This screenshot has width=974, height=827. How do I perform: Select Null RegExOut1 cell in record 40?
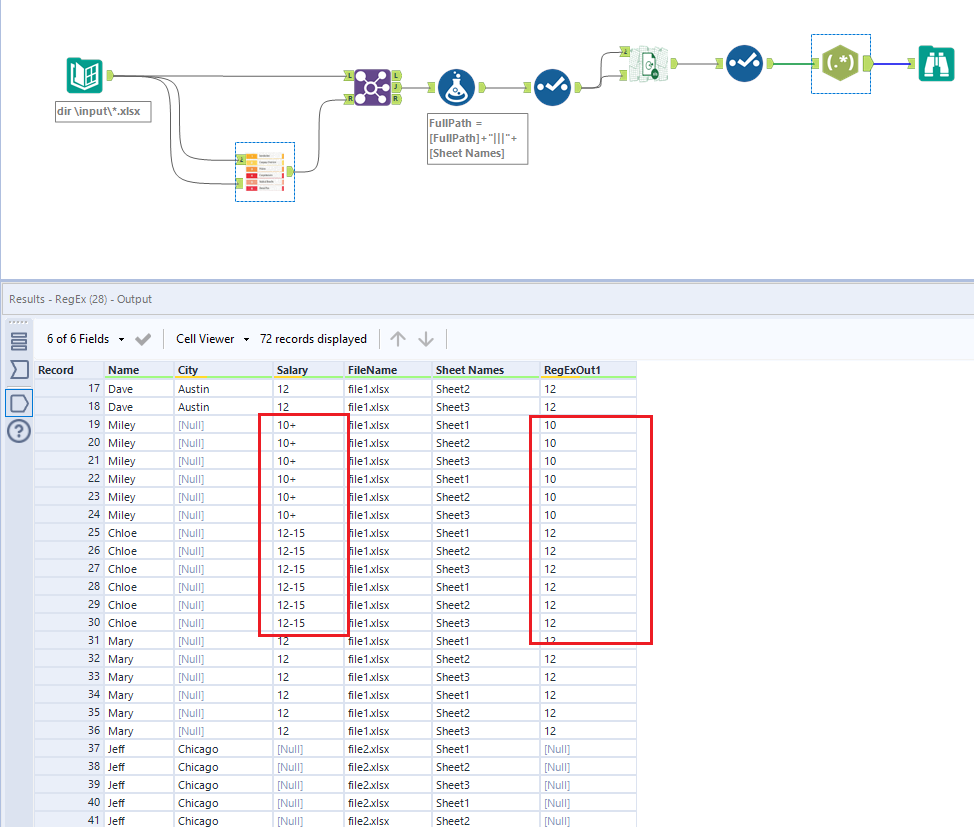pos(588,803)
